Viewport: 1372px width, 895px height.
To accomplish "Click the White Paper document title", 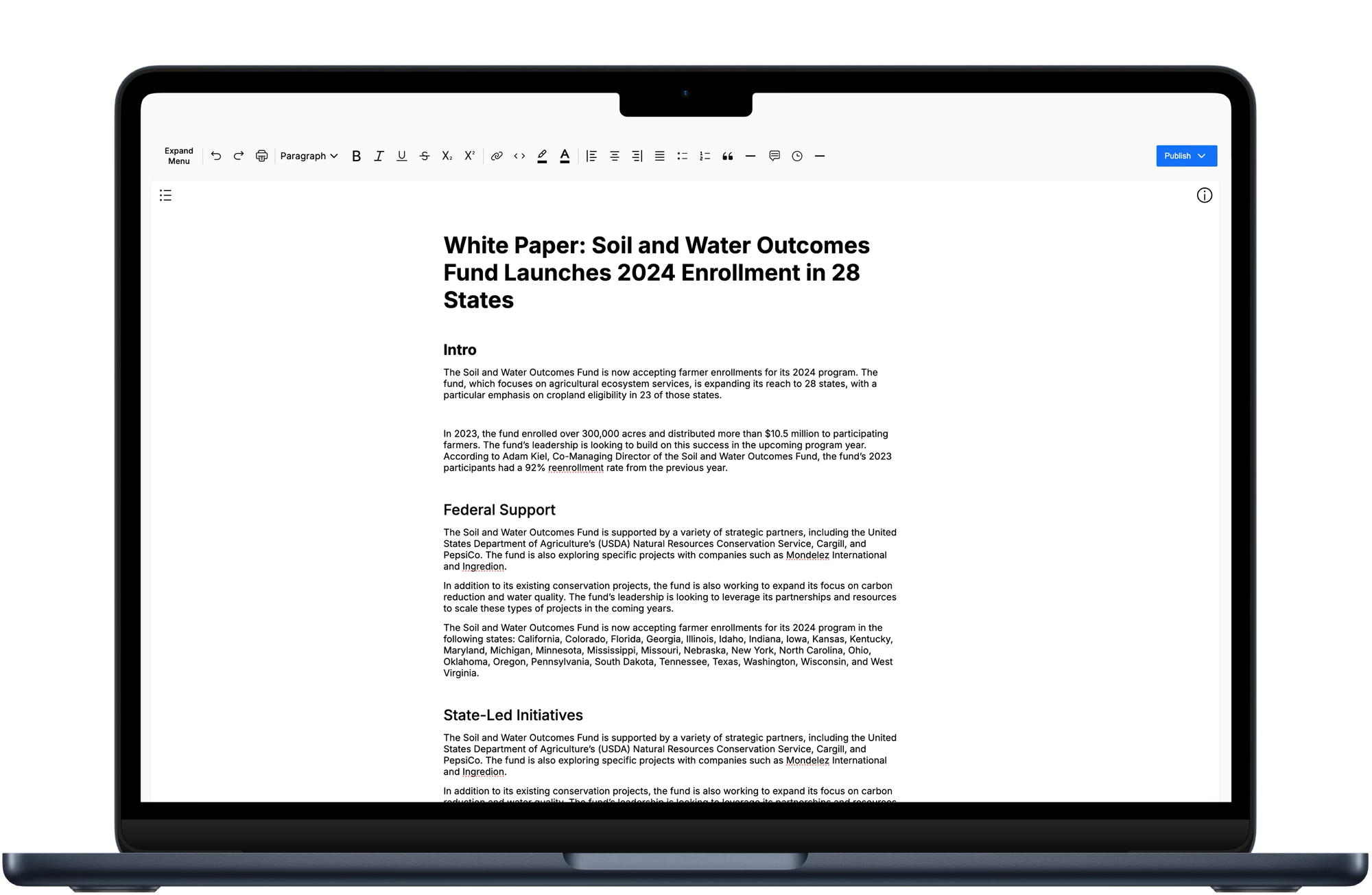I will click(x=657, y=272).
